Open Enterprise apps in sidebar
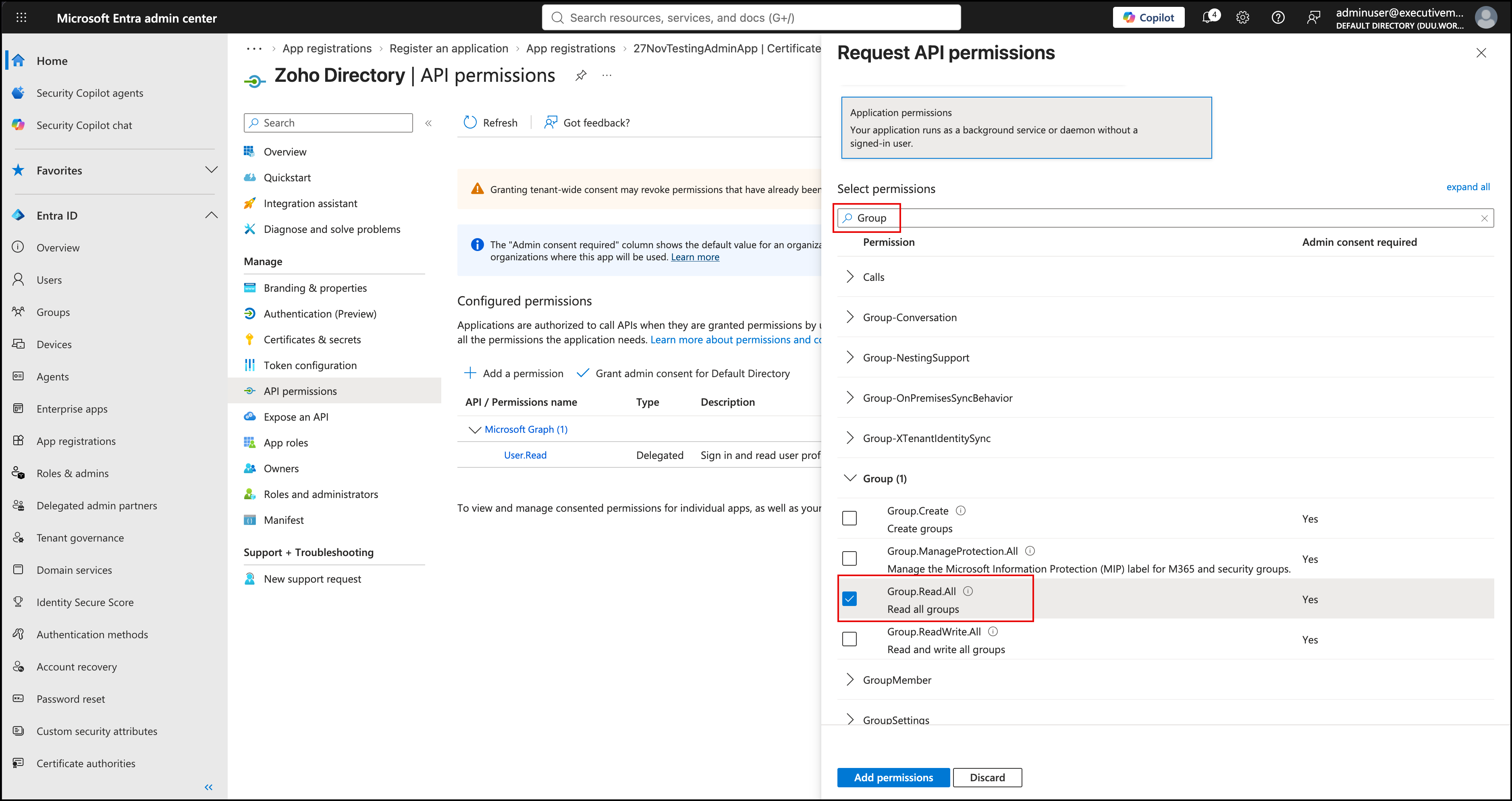Screen dimensions: 1512x801 coord(72,409)
